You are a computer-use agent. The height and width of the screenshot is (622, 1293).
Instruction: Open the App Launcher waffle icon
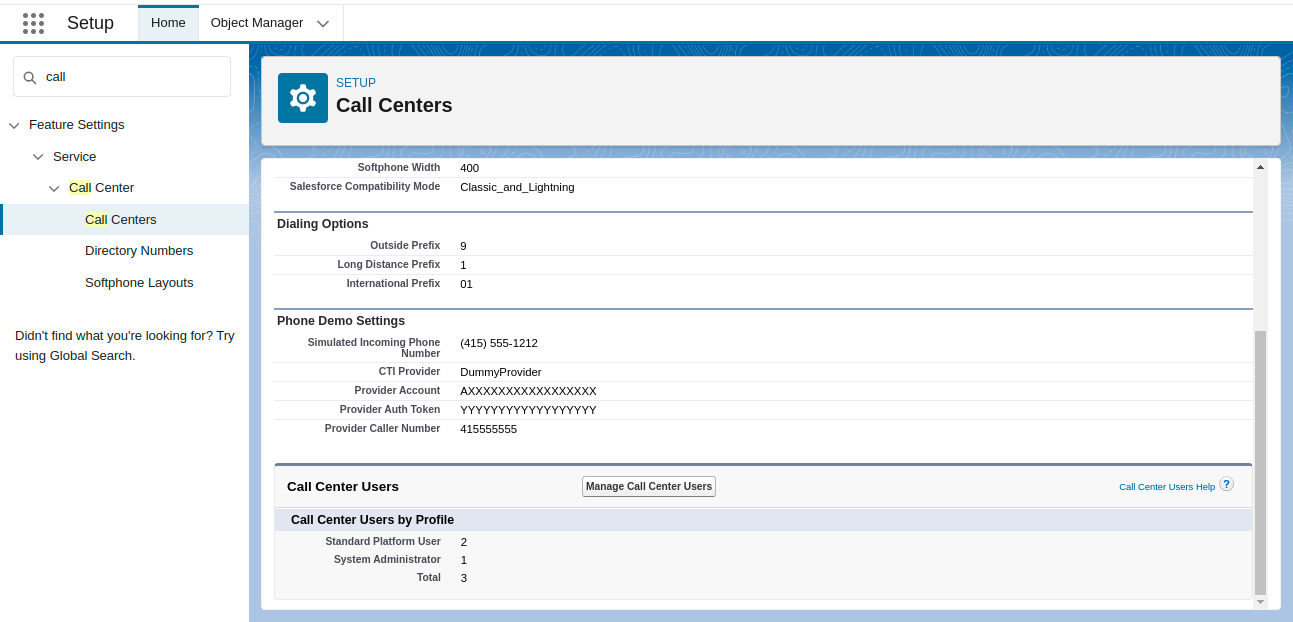coord(33,22)
